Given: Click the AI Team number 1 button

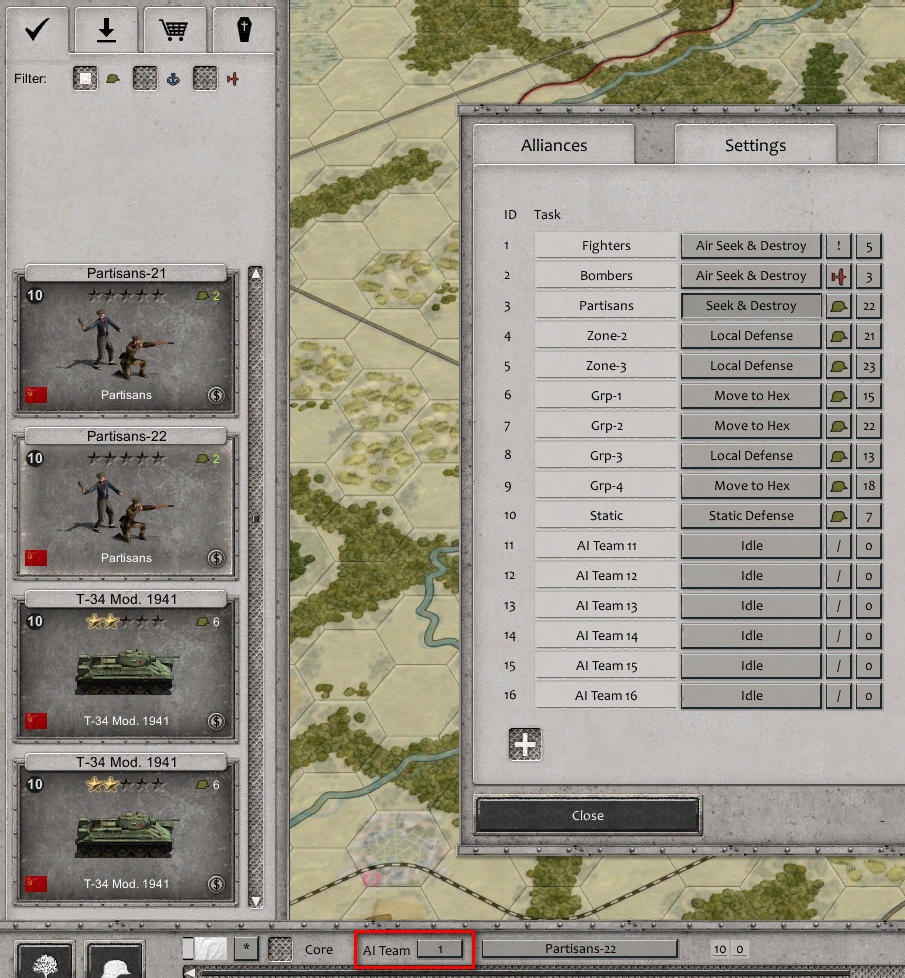Looking at the screenshot, I should (440, 949).
